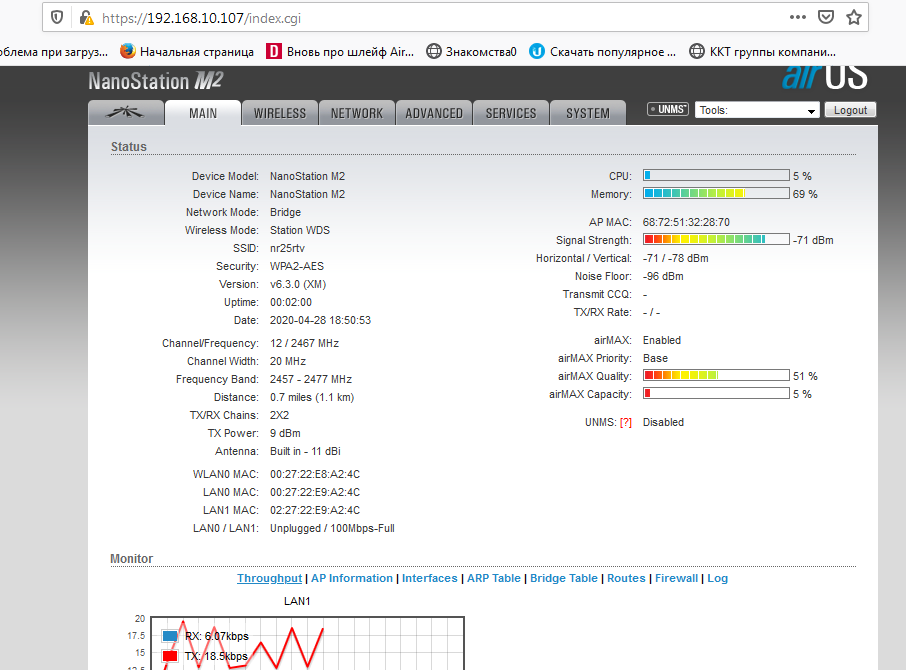The image size is (906, 670).
Task: Log out with the Logout button
Action: tap(850, 110)
